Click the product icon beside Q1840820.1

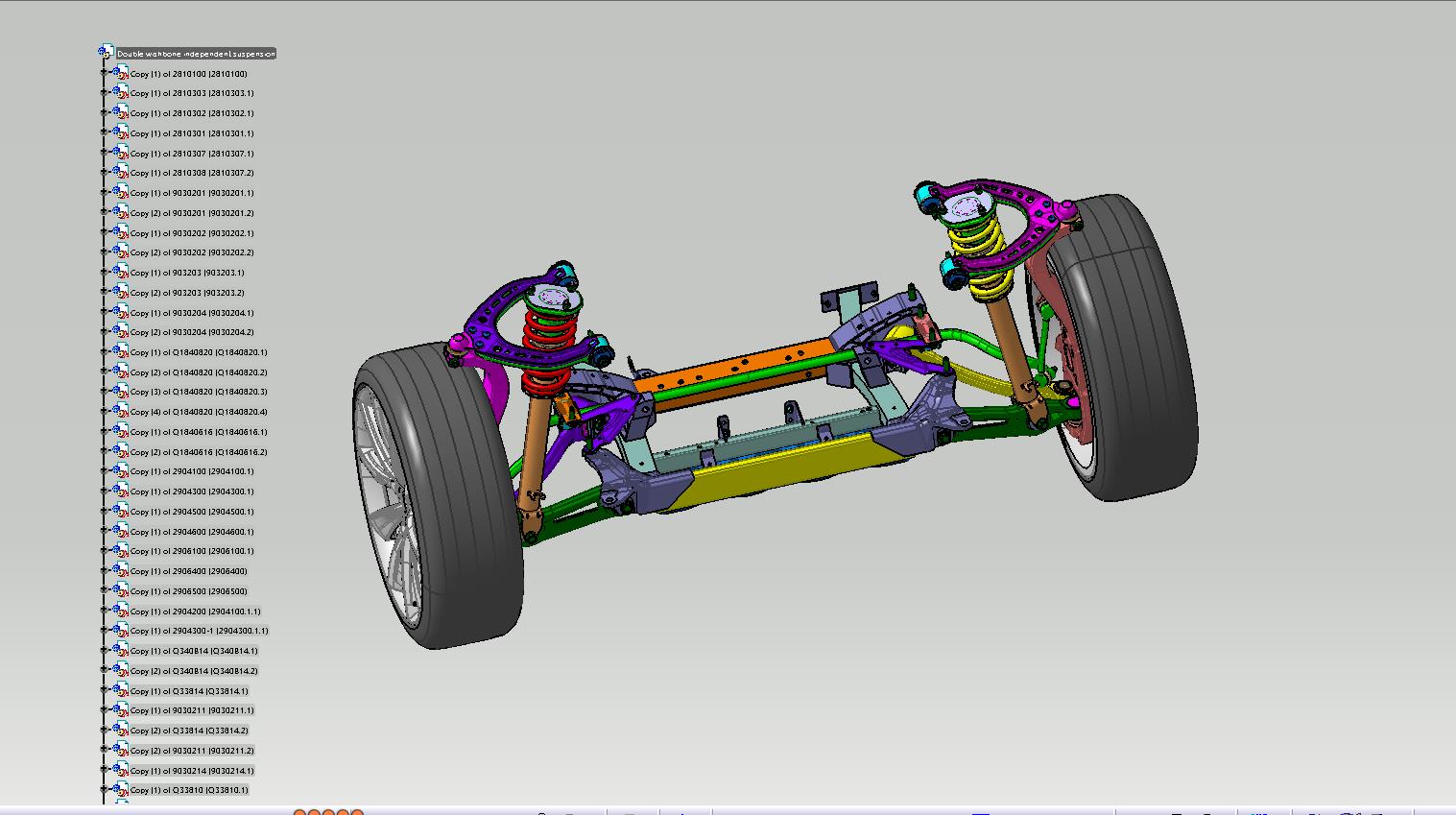[121, 352]
